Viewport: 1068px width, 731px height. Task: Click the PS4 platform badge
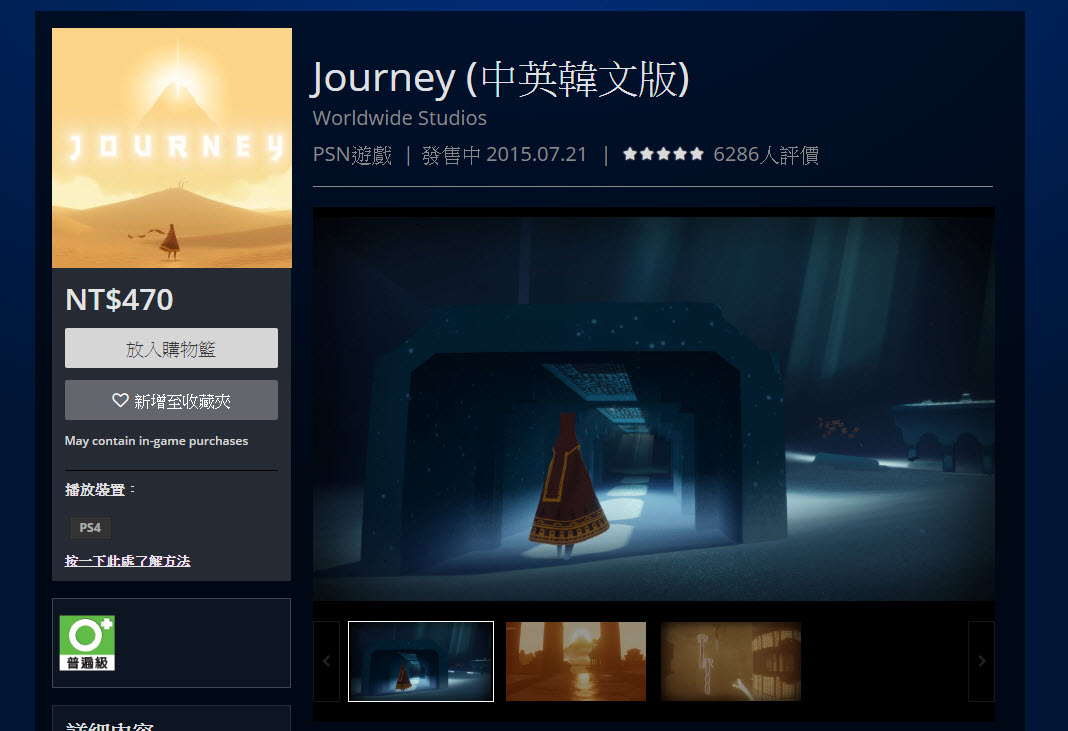(90, 527)
